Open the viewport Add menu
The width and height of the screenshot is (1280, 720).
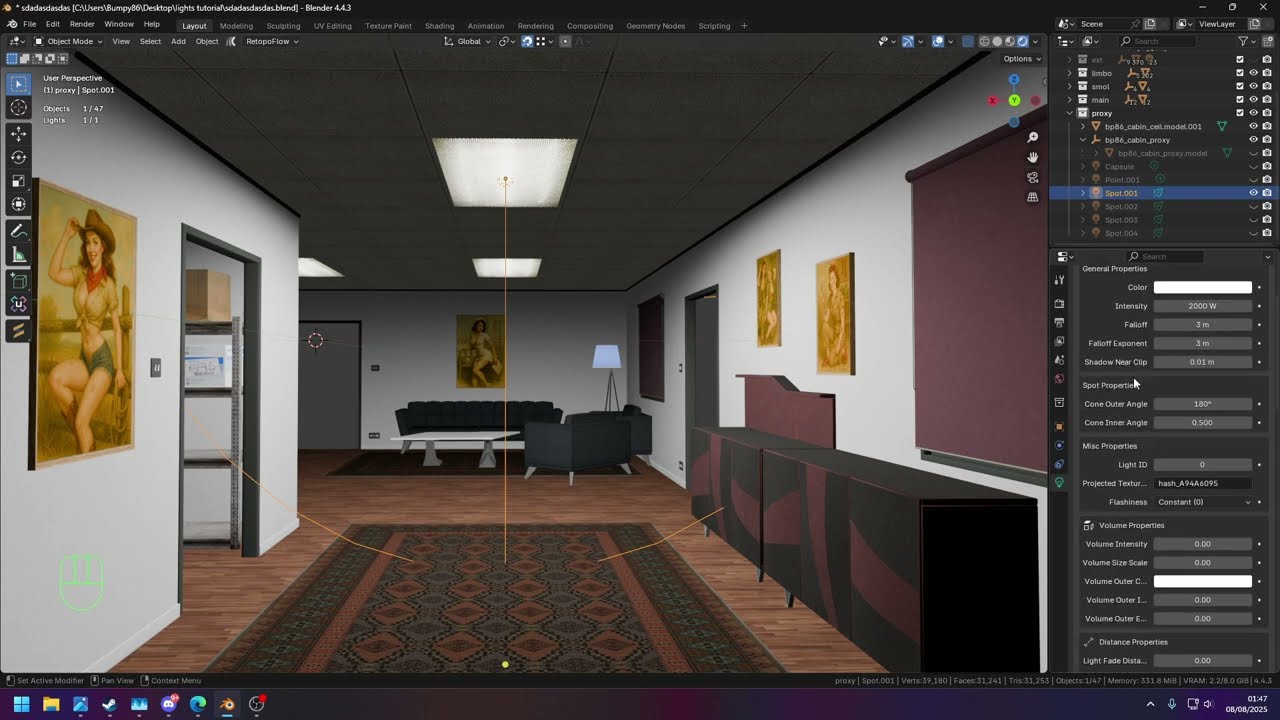(x=178, y=41)
